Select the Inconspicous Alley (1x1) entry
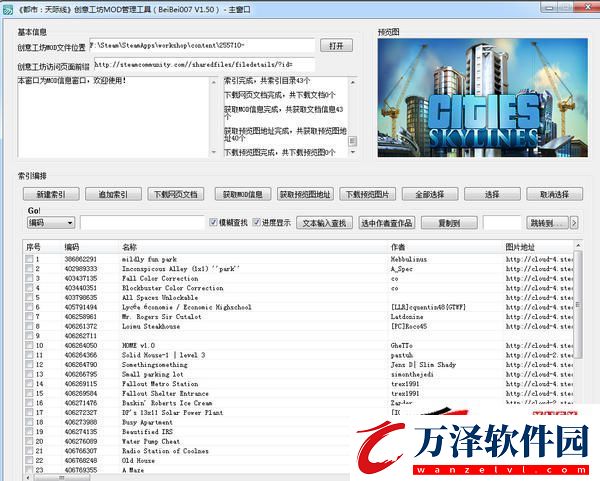600x481 pixels. click(181, 269)
